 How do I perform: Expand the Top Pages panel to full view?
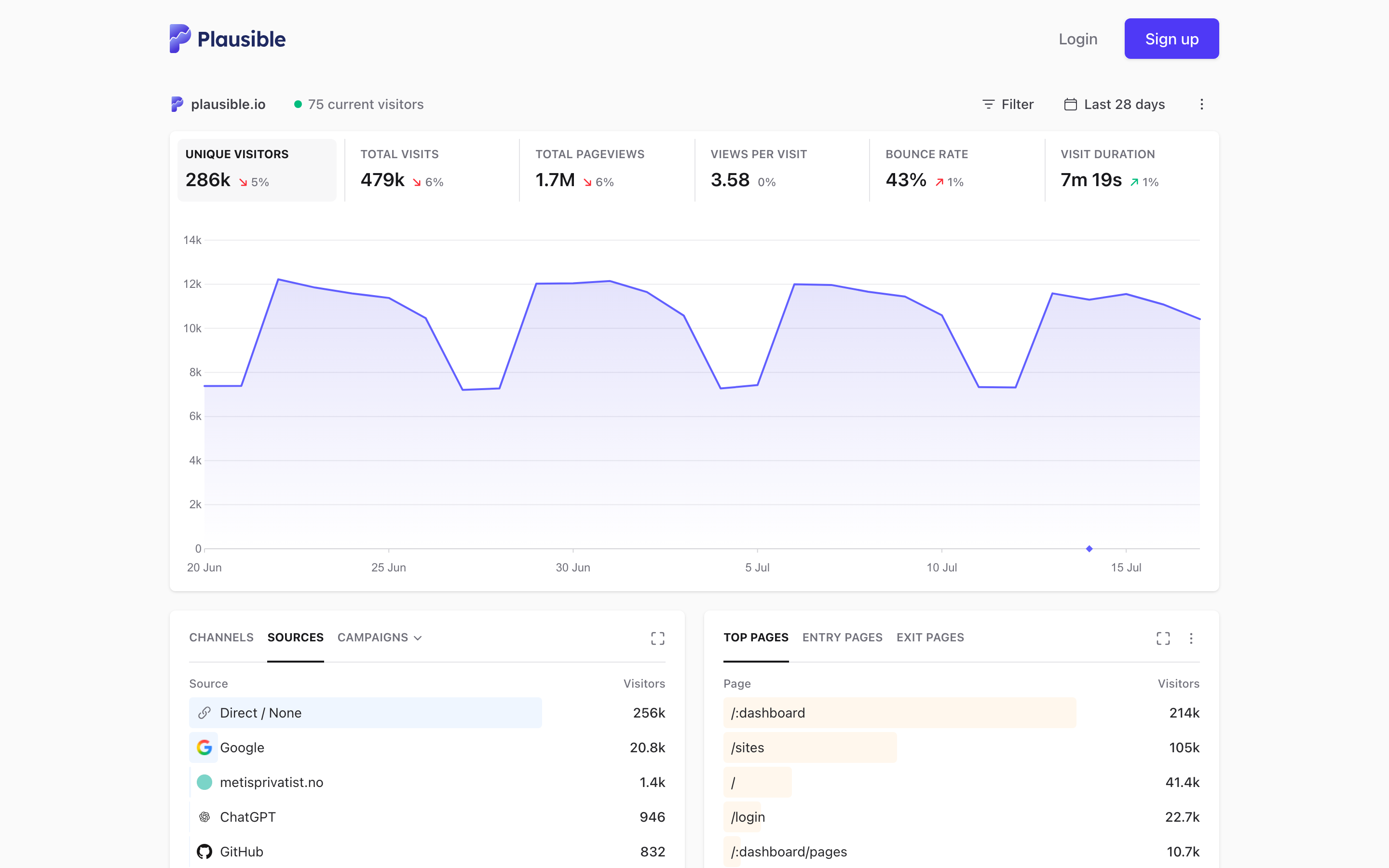pyautogui.click(x=1163, y=638)
